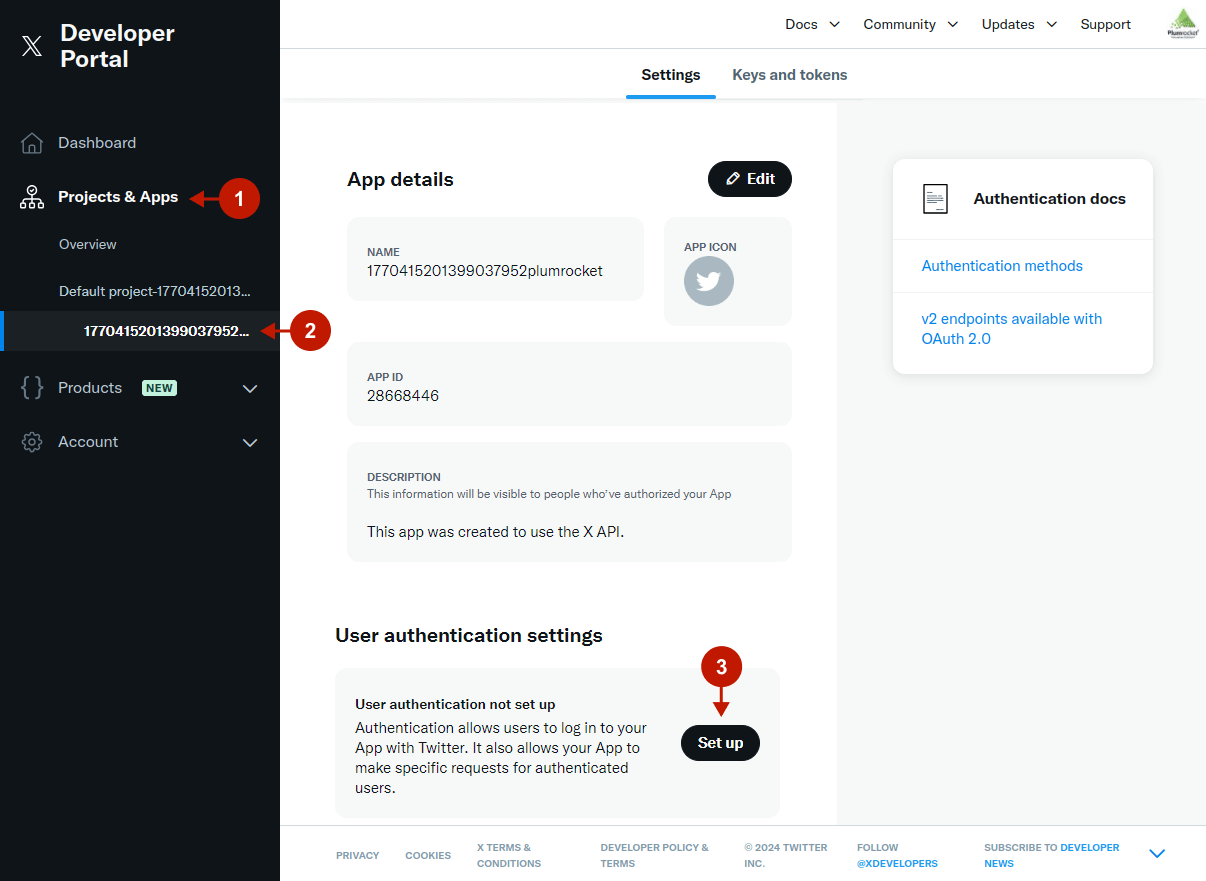
Task: Open the Default project-17704152013... item
Action: pyautogui.click(x=155, y=291)
